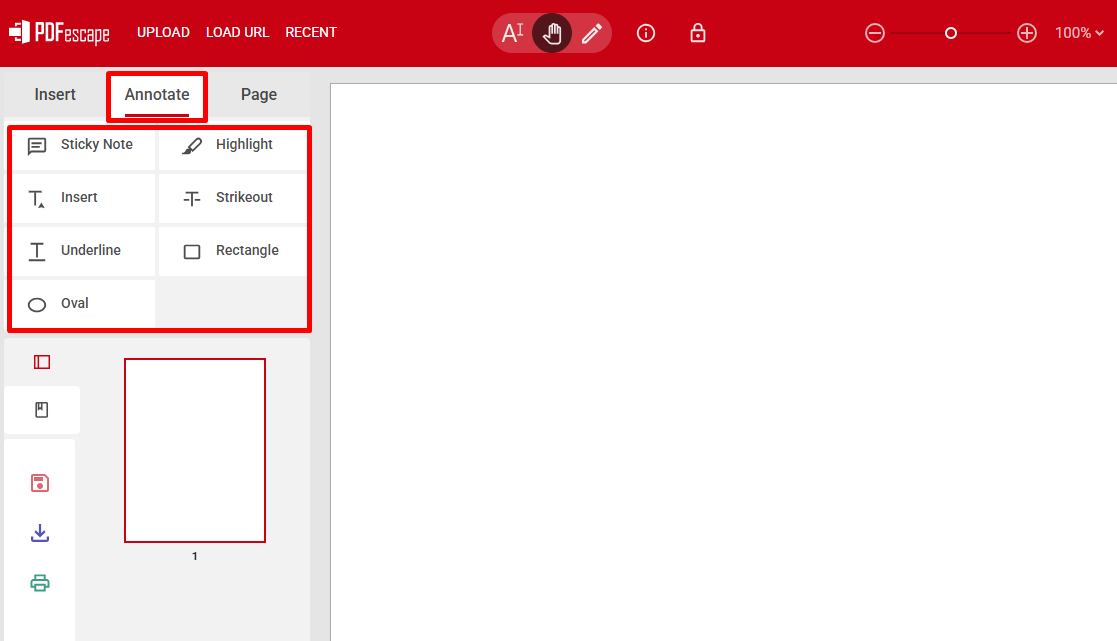Switch to text selection mode
Screen dimensions: 1117x641
[513, 32]
